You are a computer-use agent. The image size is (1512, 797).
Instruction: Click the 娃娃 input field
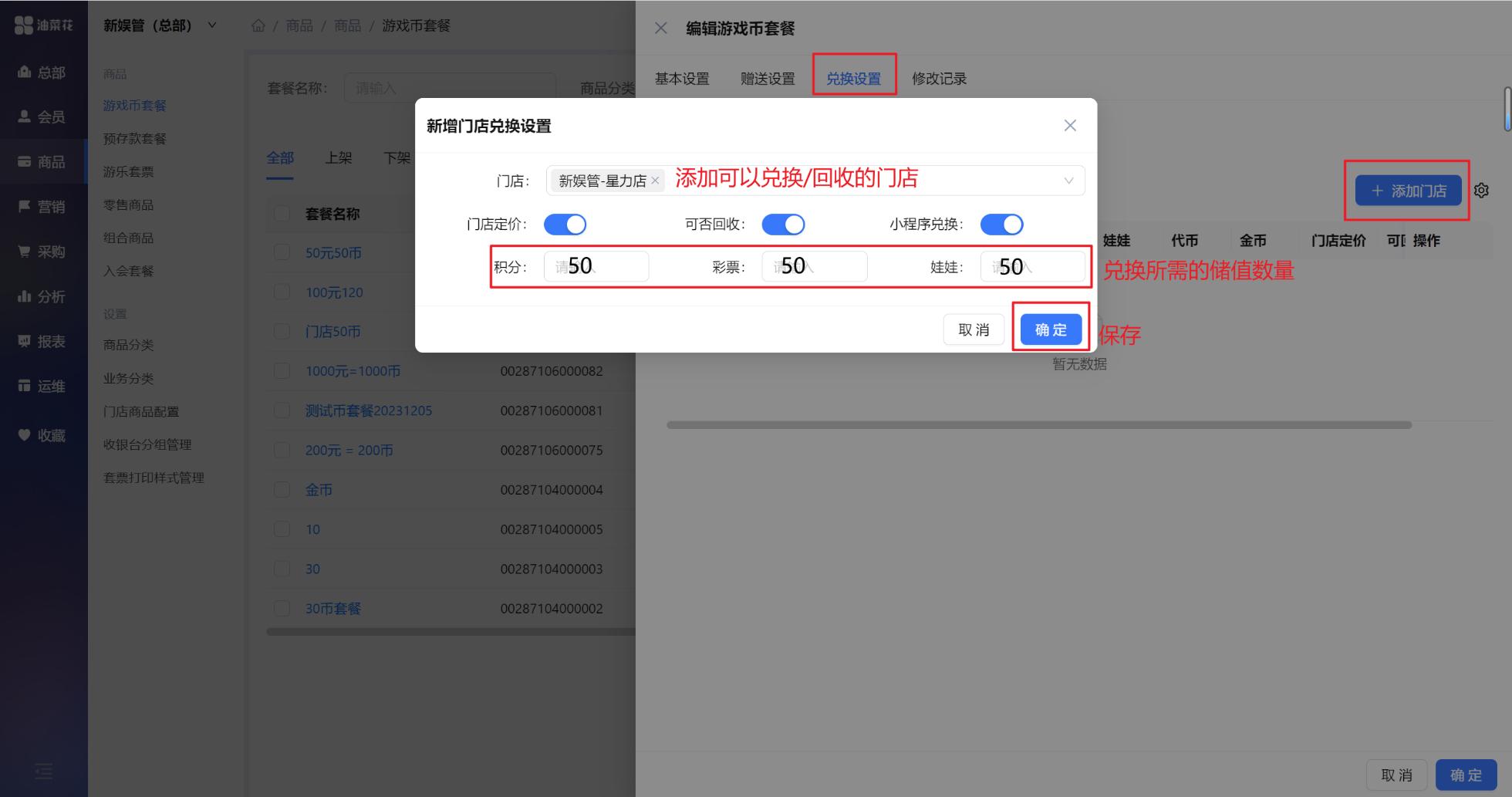pos(1032,266)
